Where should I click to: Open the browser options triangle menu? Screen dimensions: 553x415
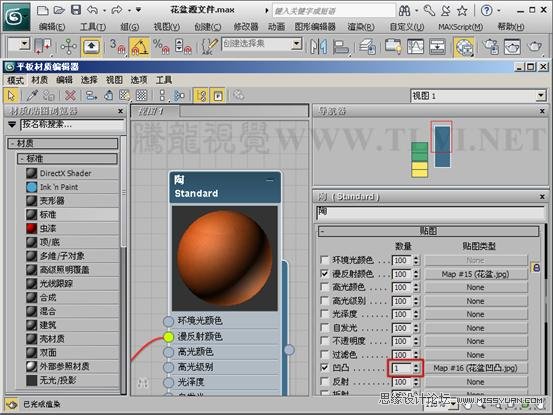pos(12,124)
